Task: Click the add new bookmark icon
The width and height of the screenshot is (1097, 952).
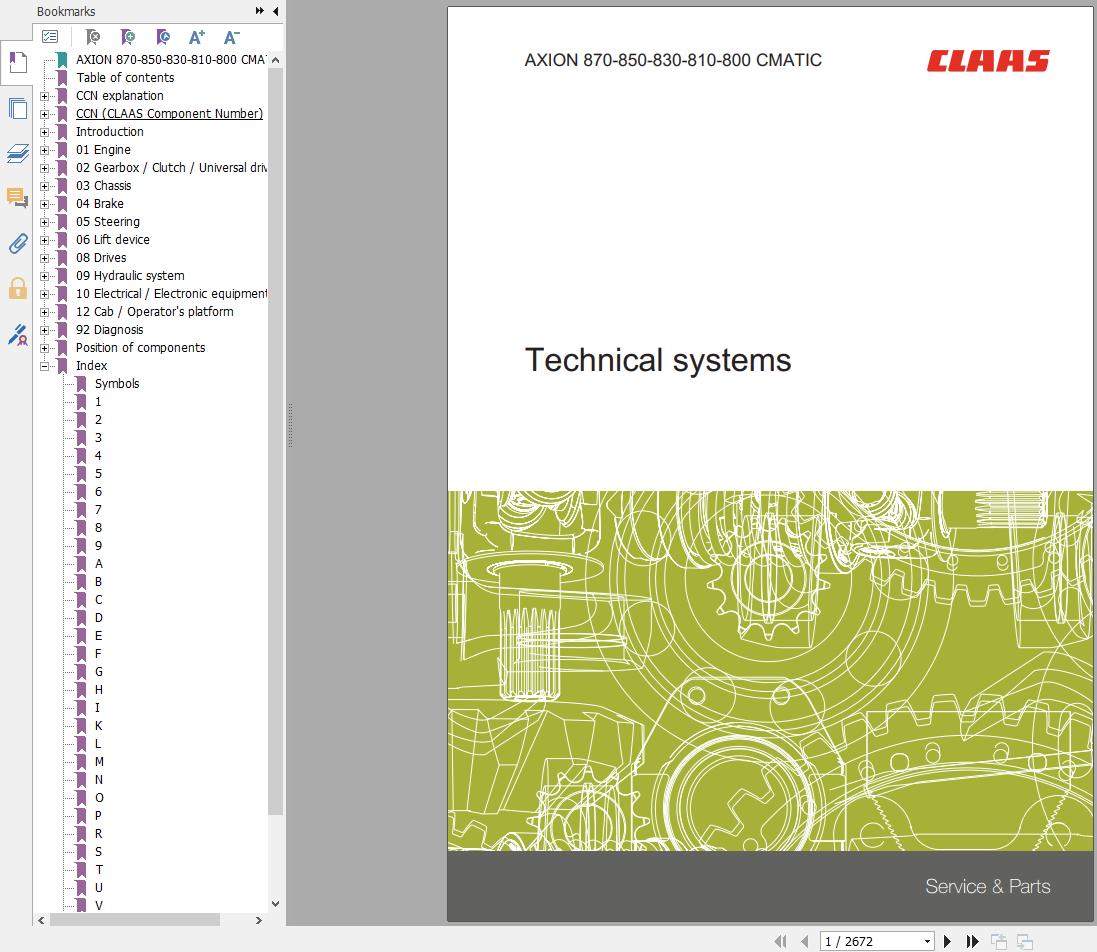Action: 127,37
